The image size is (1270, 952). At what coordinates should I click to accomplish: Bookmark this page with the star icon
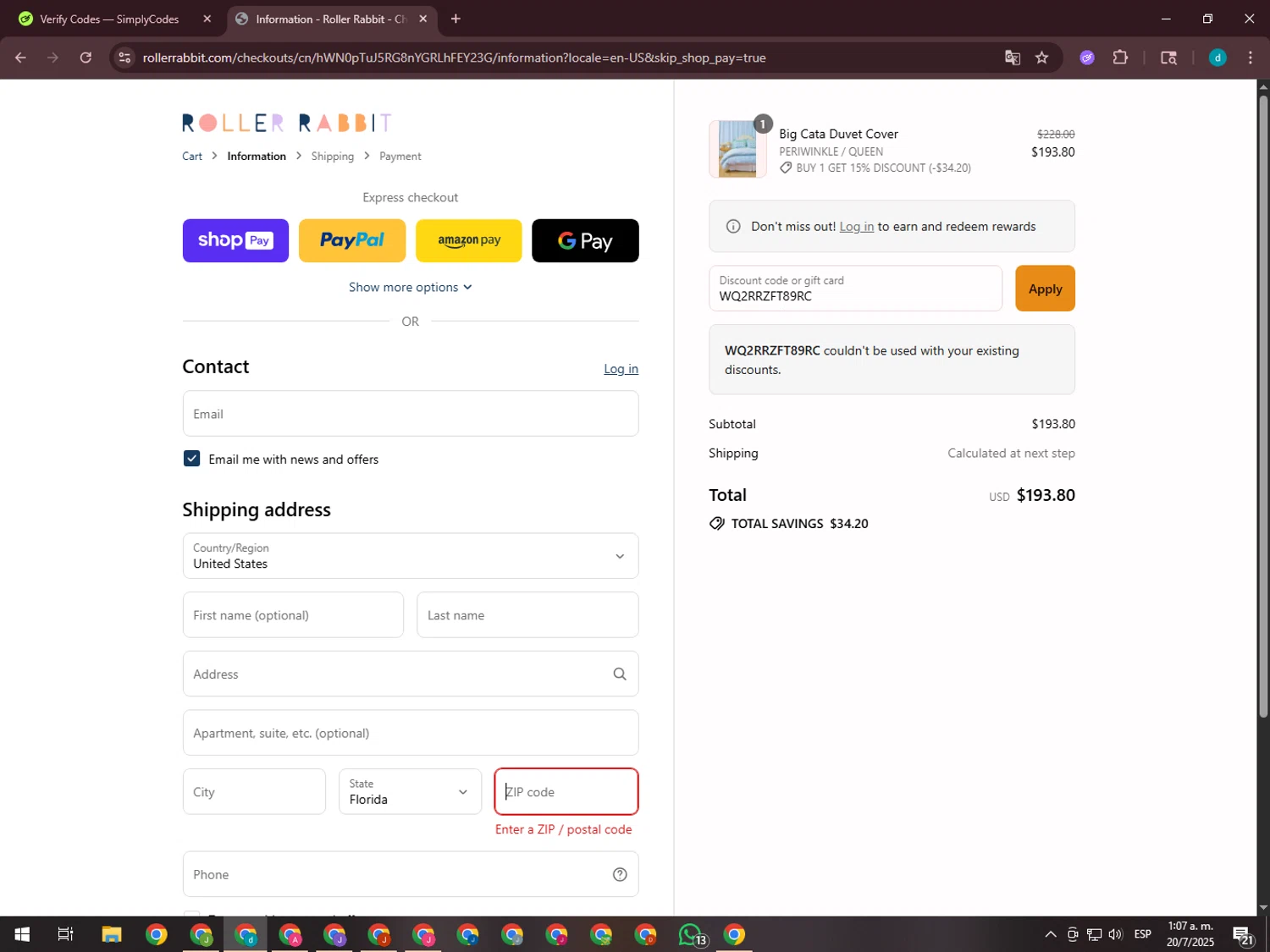pyautogui.click(x=1041, y=58)
